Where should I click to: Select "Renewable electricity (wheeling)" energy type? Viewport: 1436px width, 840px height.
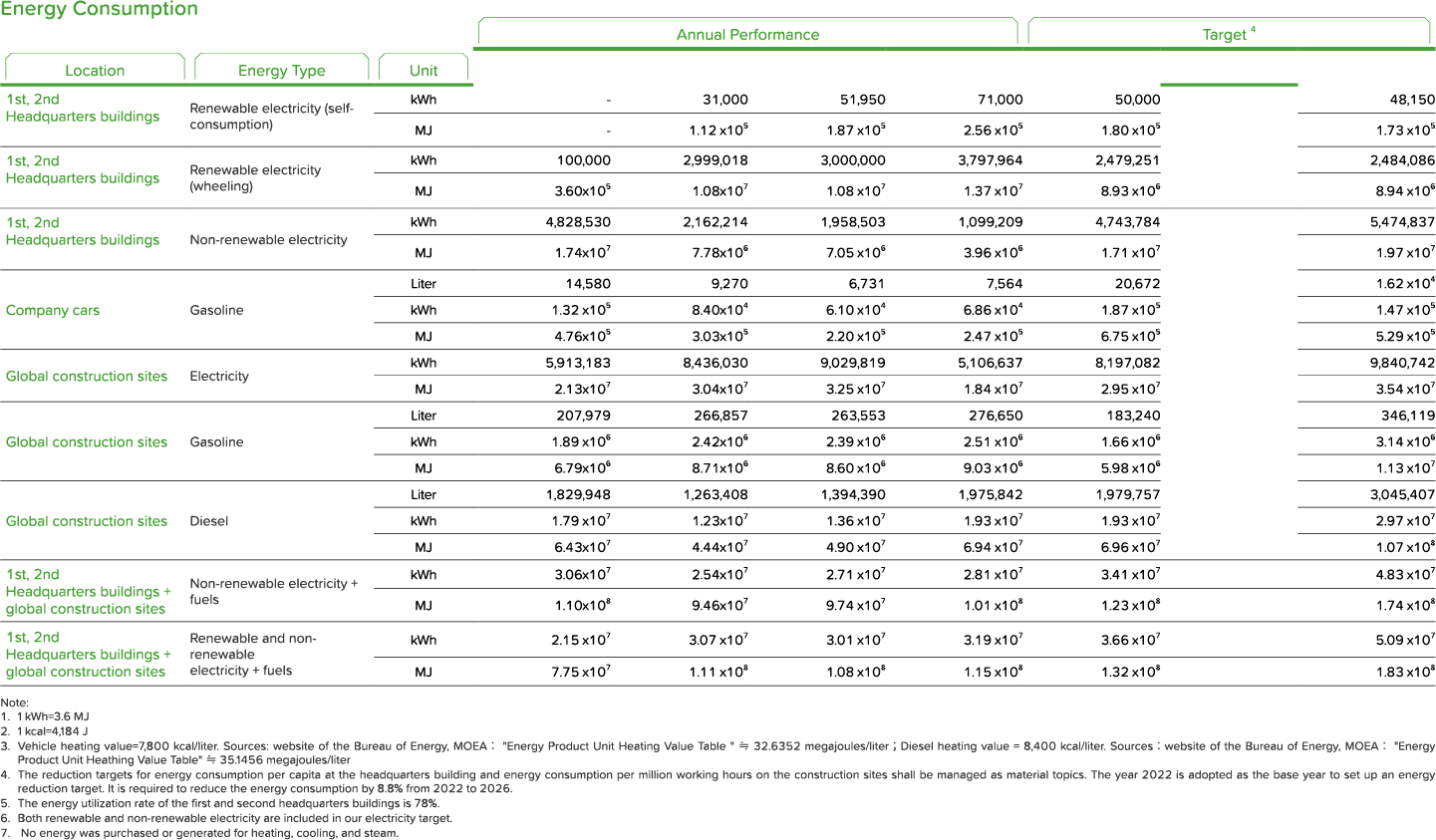[255, 177]
